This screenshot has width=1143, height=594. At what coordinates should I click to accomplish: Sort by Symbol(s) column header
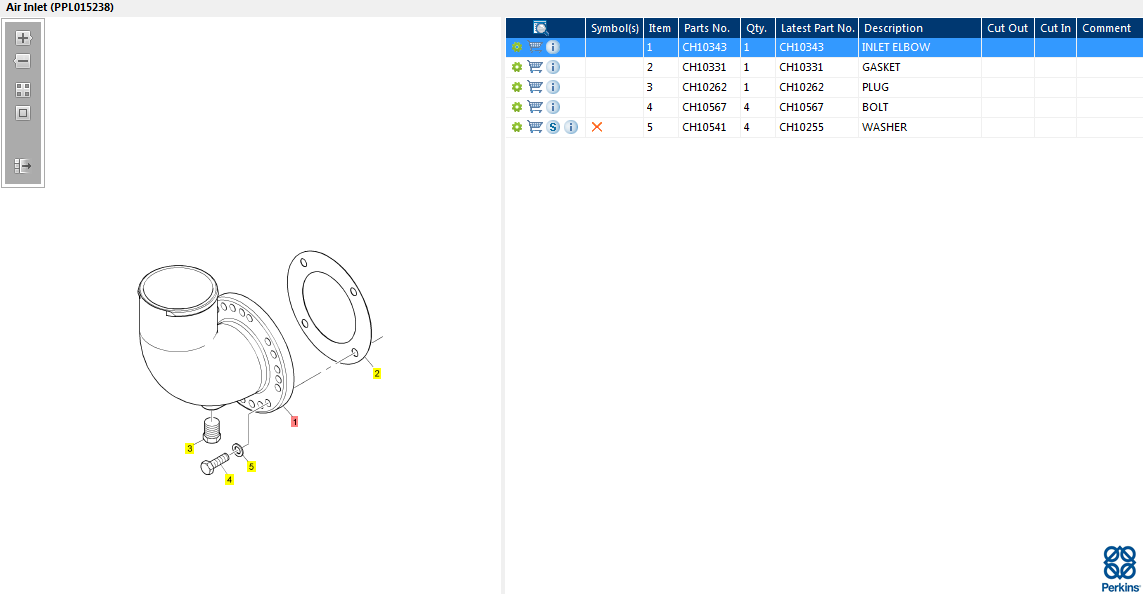pyautogui.click(x=615, y=28)
